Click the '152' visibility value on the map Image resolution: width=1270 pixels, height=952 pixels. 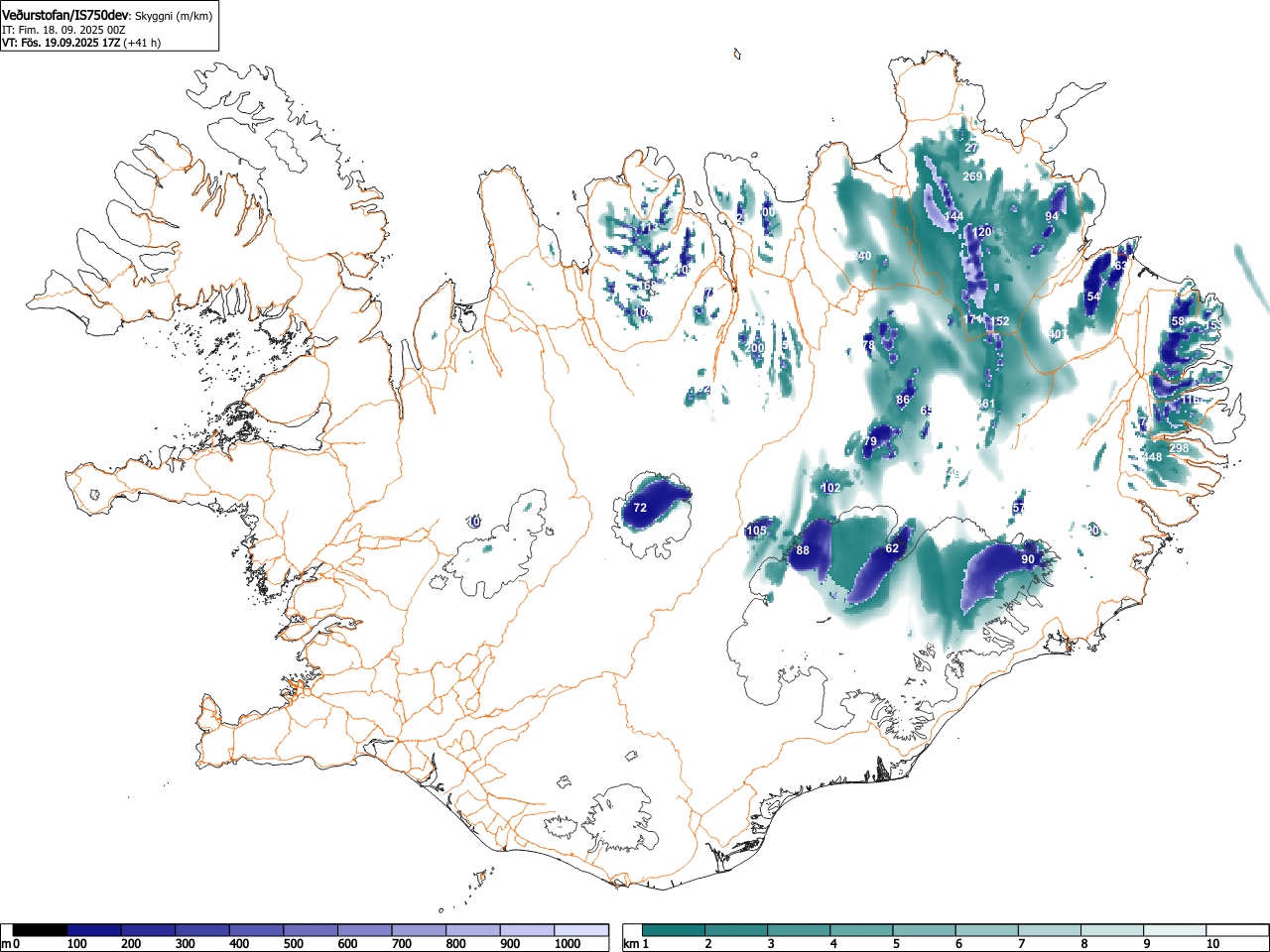(1000, 321)
